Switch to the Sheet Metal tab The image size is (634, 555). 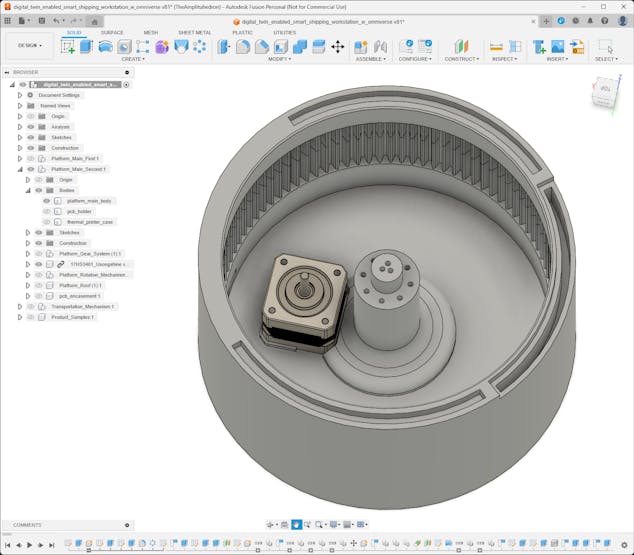(194, 32)
